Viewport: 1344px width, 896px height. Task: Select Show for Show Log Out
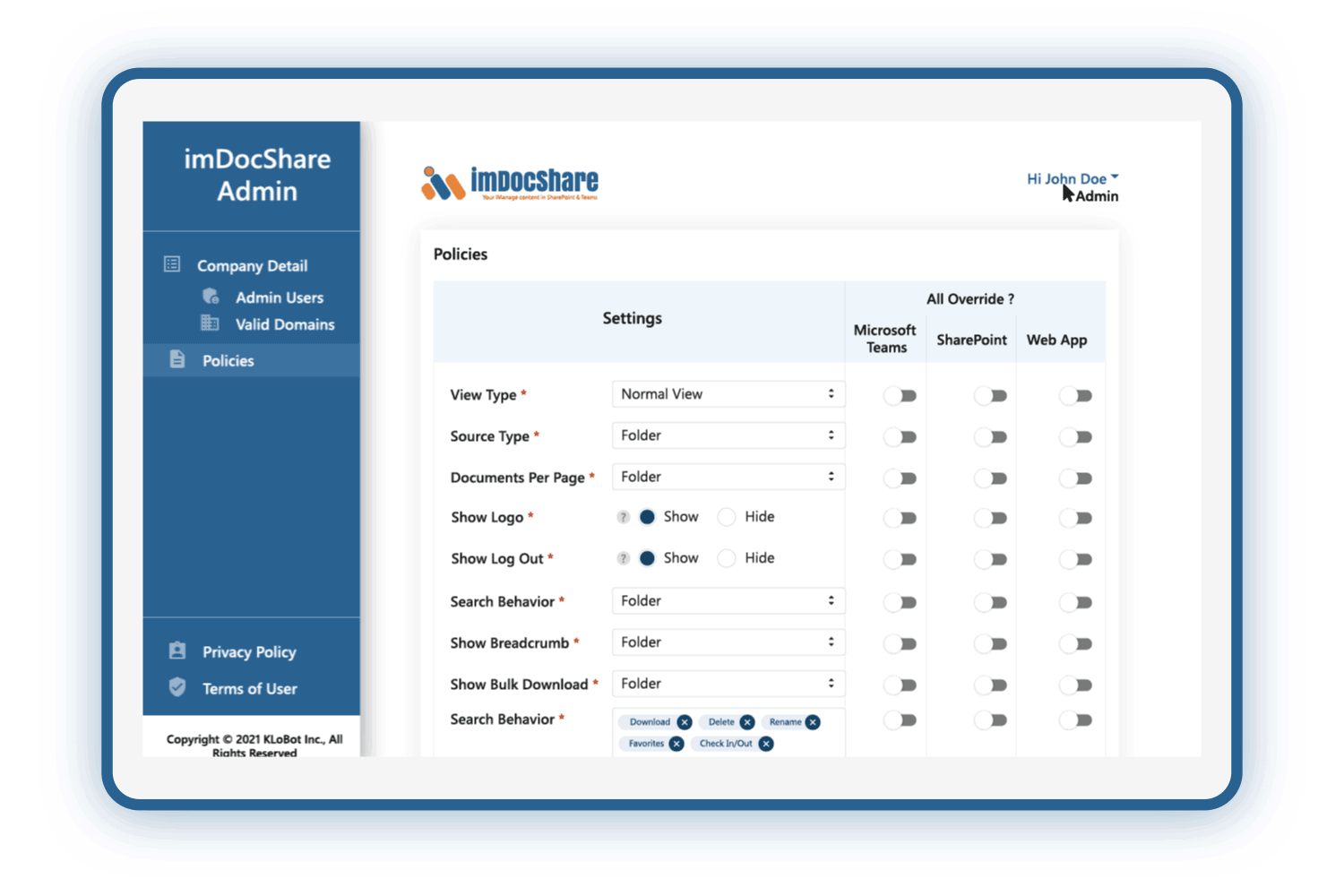click(647, 558)
